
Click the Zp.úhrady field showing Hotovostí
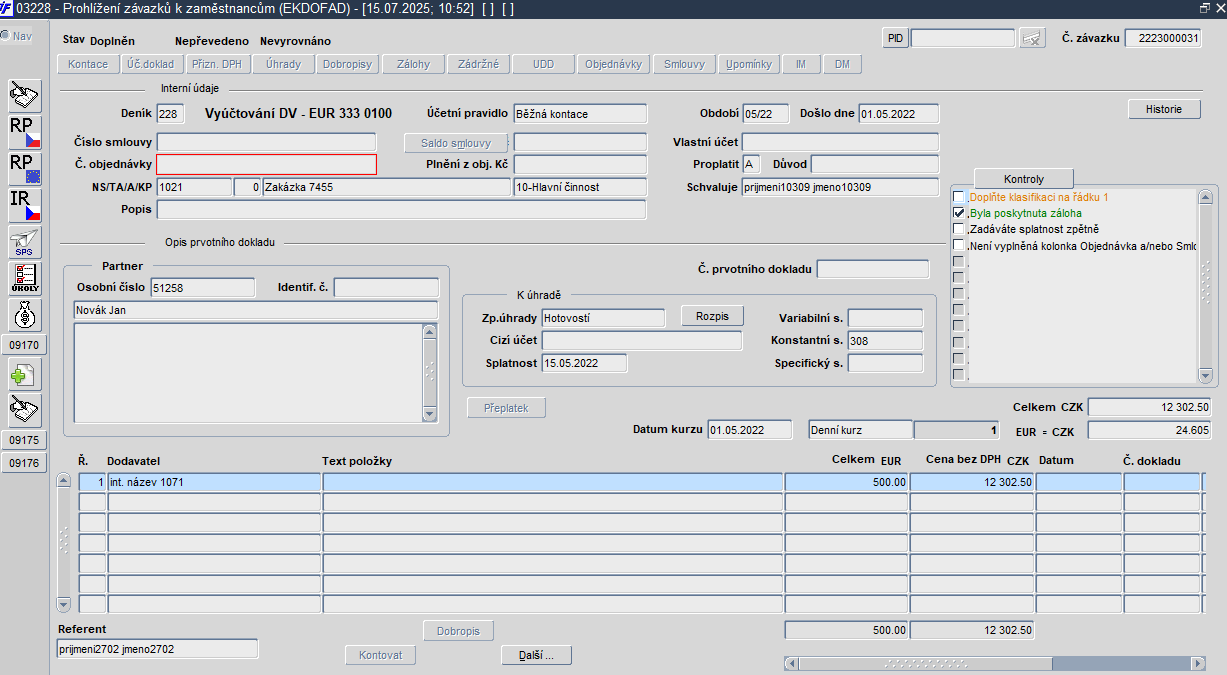603,318
